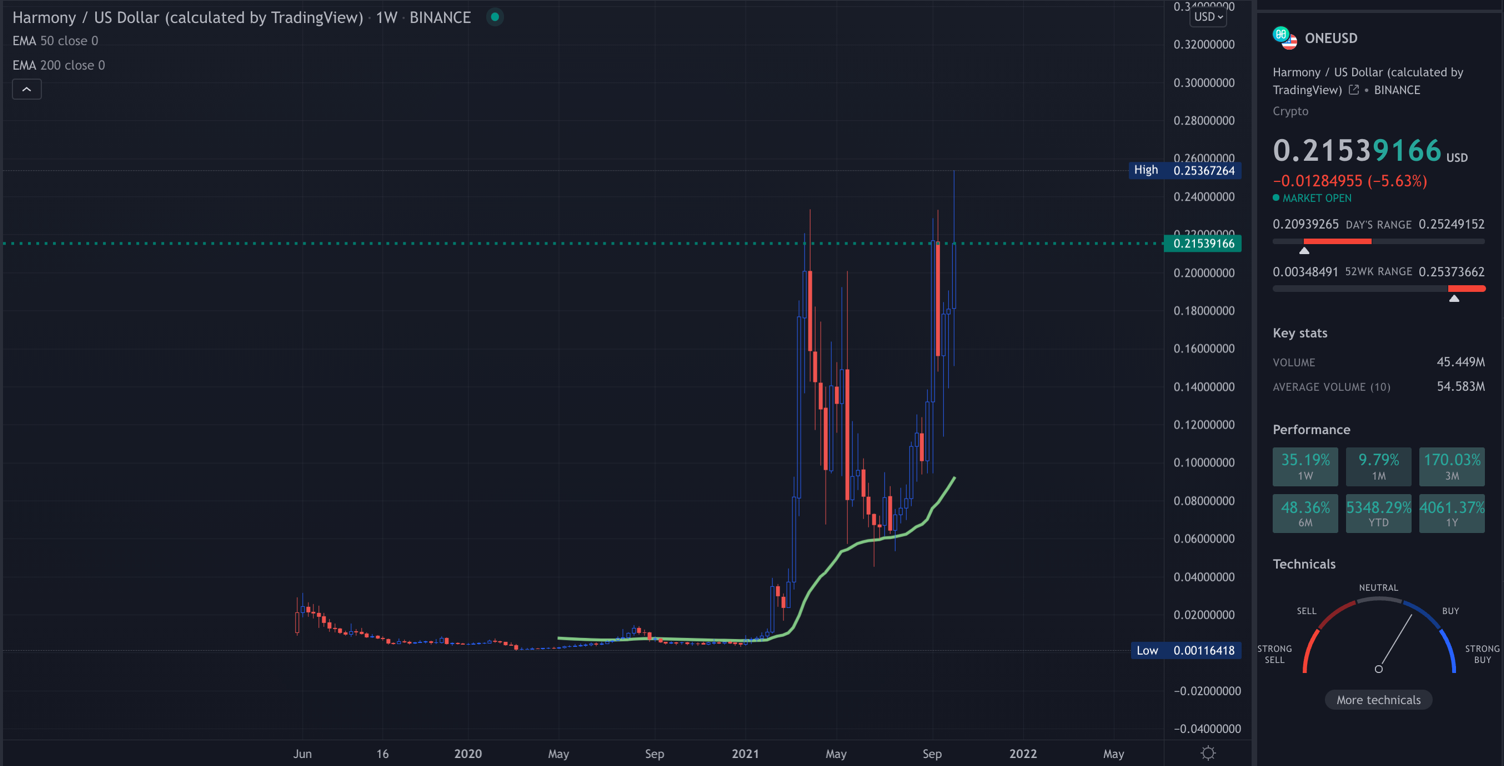Change the 1W chart interval
Screen dimensions: 1504x766
point(386,17)
